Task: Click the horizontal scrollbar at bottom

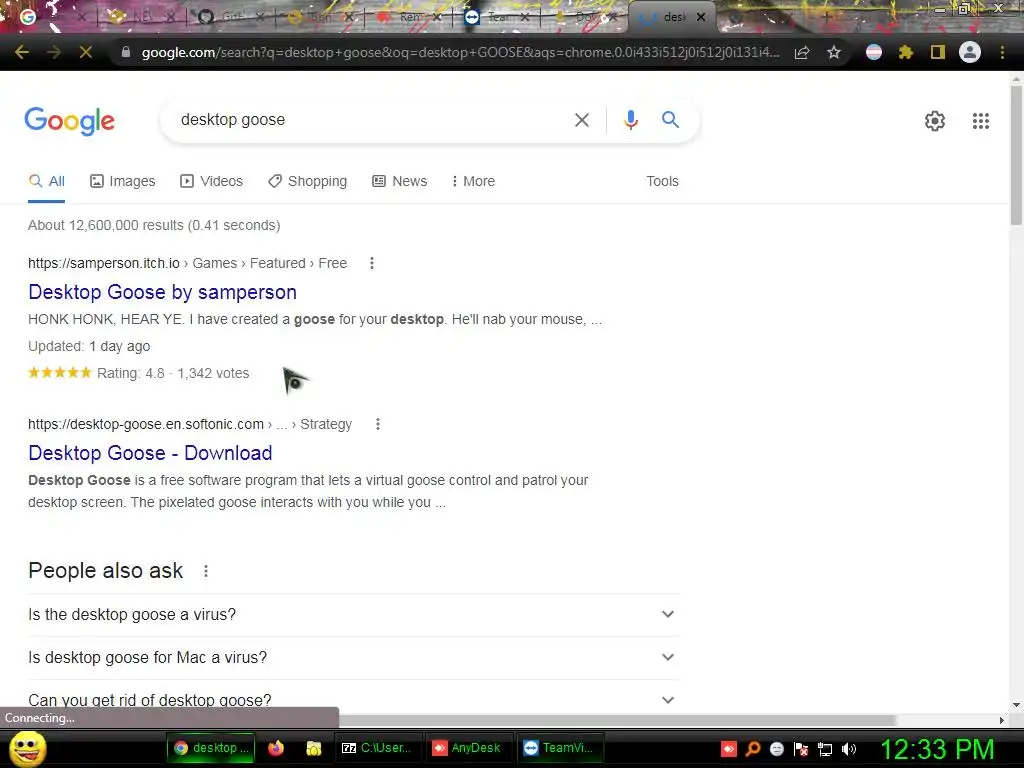Action: point(616,720)
